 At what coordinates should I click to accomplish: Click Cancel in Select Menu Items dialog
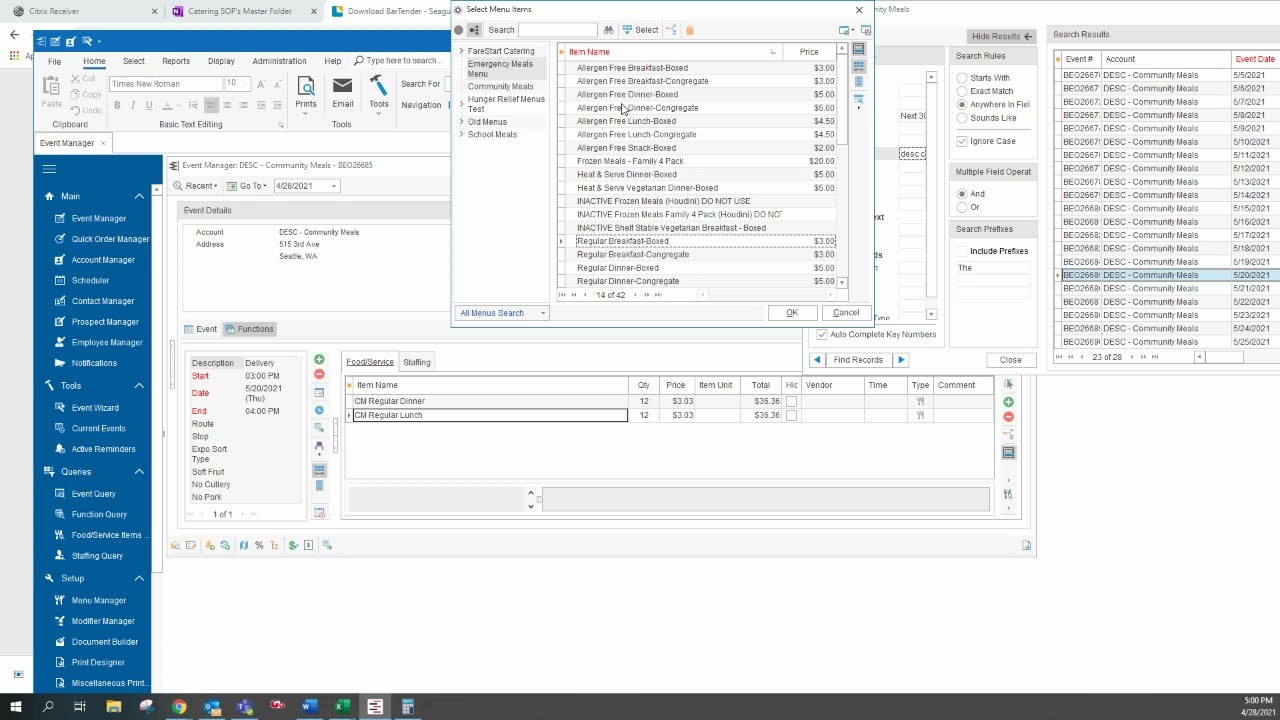pos(846,313)
